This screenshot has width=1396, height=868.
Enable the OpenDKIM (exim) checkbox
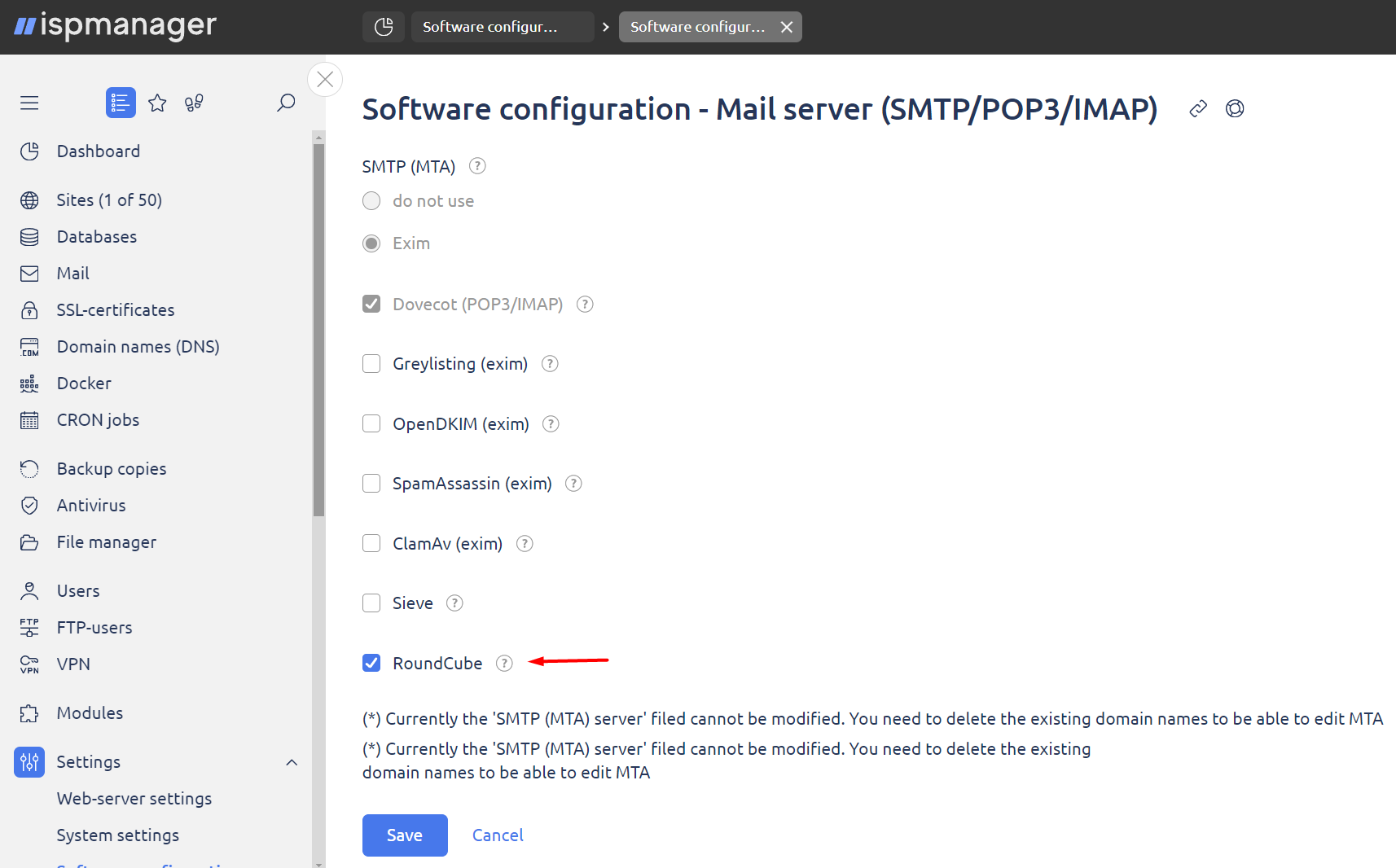point(371,423)
